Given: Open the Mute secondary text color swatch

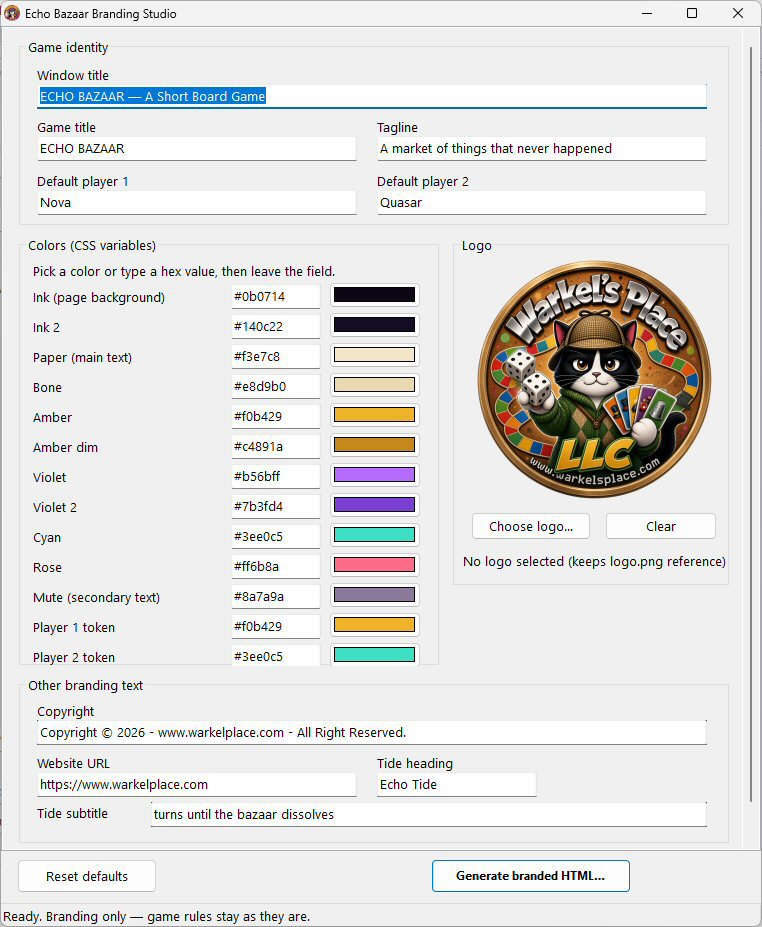Looking at the screenshot, I should (374, 595).
